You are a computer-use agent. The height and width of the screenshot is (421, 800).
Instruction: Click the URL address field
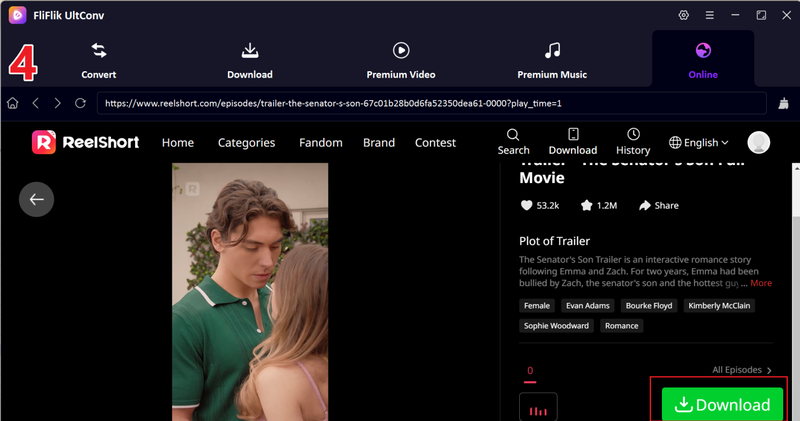coord(432,103)
